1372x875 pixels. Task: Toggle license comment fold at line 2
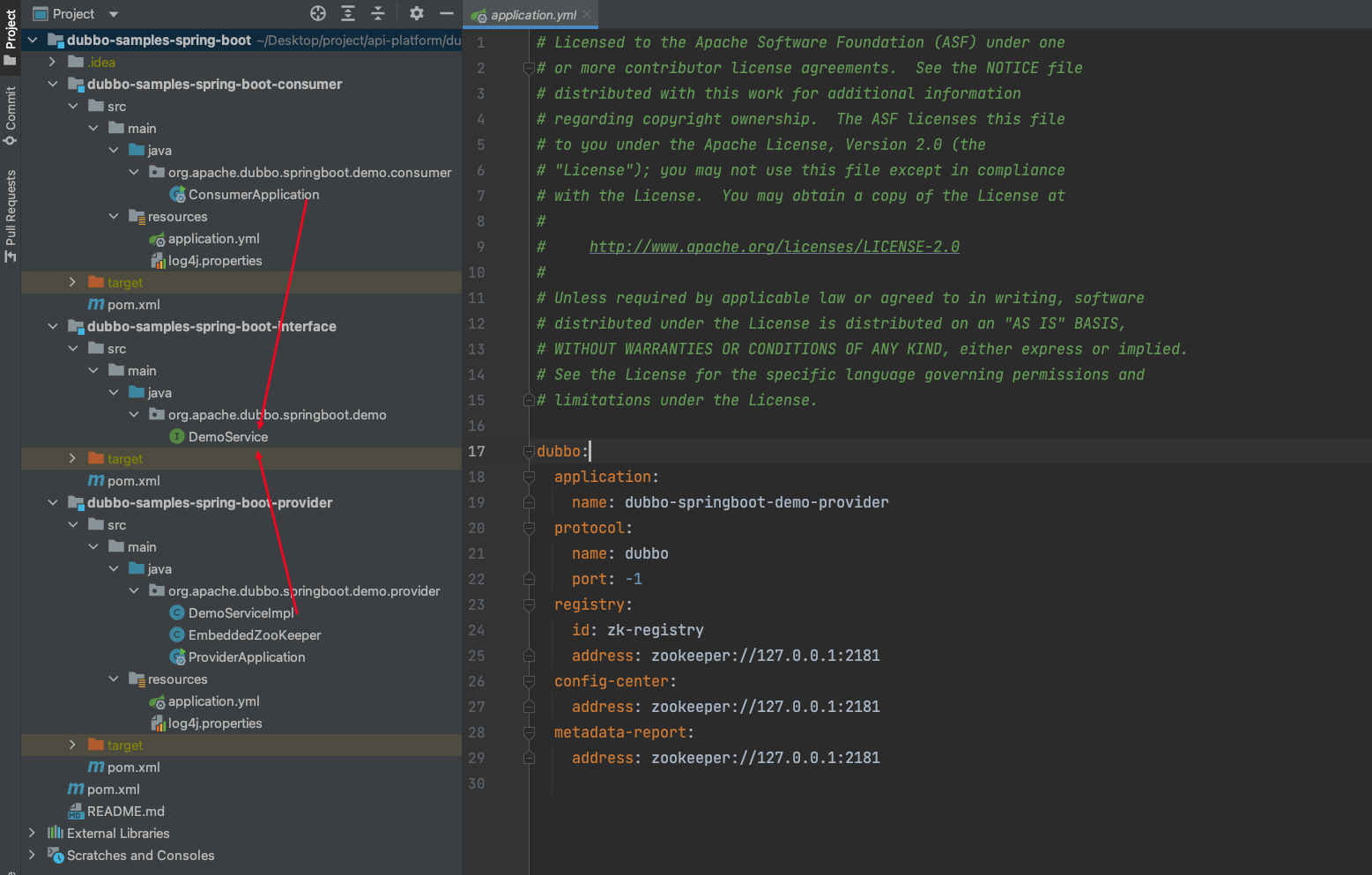click(529, 68)
